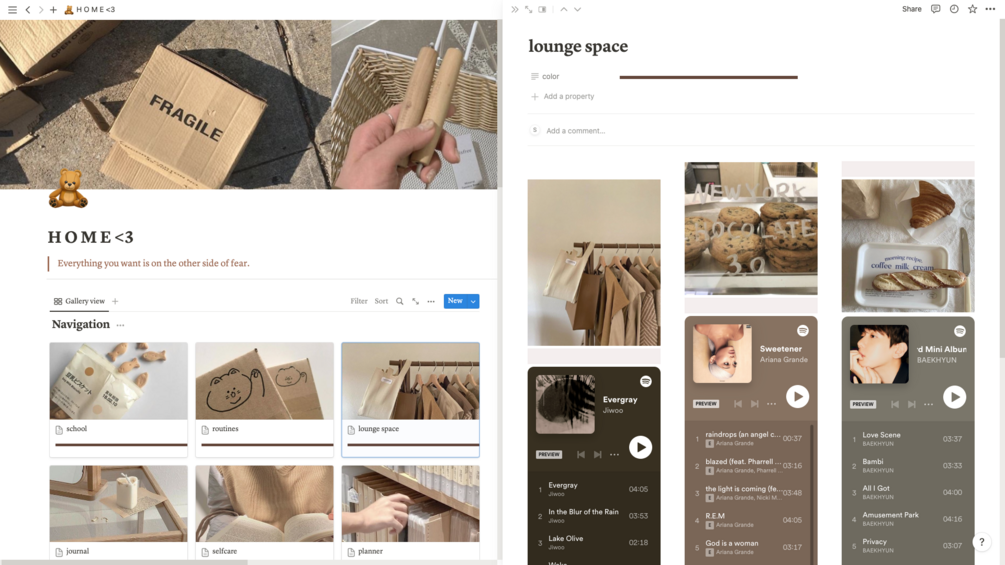Click the color property label
The height and width of the screenshot is (565, 1005).
coord(545,76)
